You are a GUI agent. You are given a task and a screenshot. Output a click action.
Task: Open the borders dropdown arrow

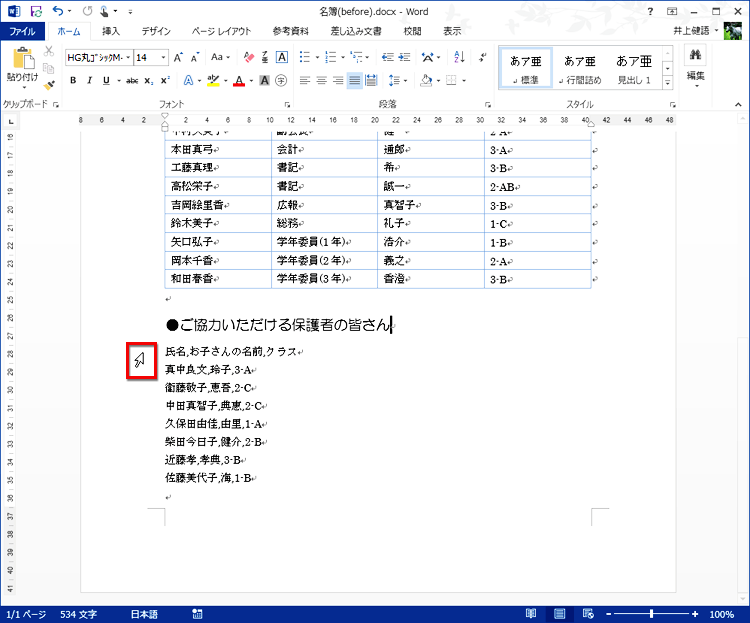click(x=464, y=81)
